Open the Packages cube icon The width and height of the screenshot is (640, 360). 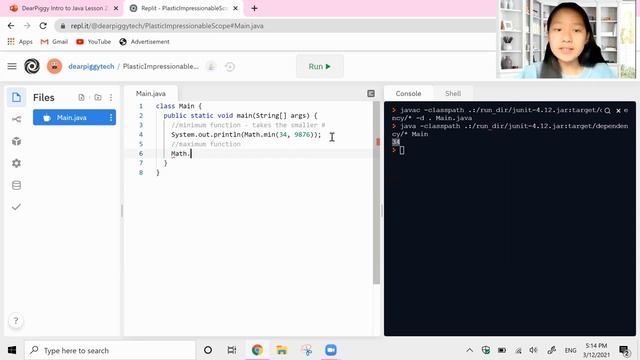point(16,141)
